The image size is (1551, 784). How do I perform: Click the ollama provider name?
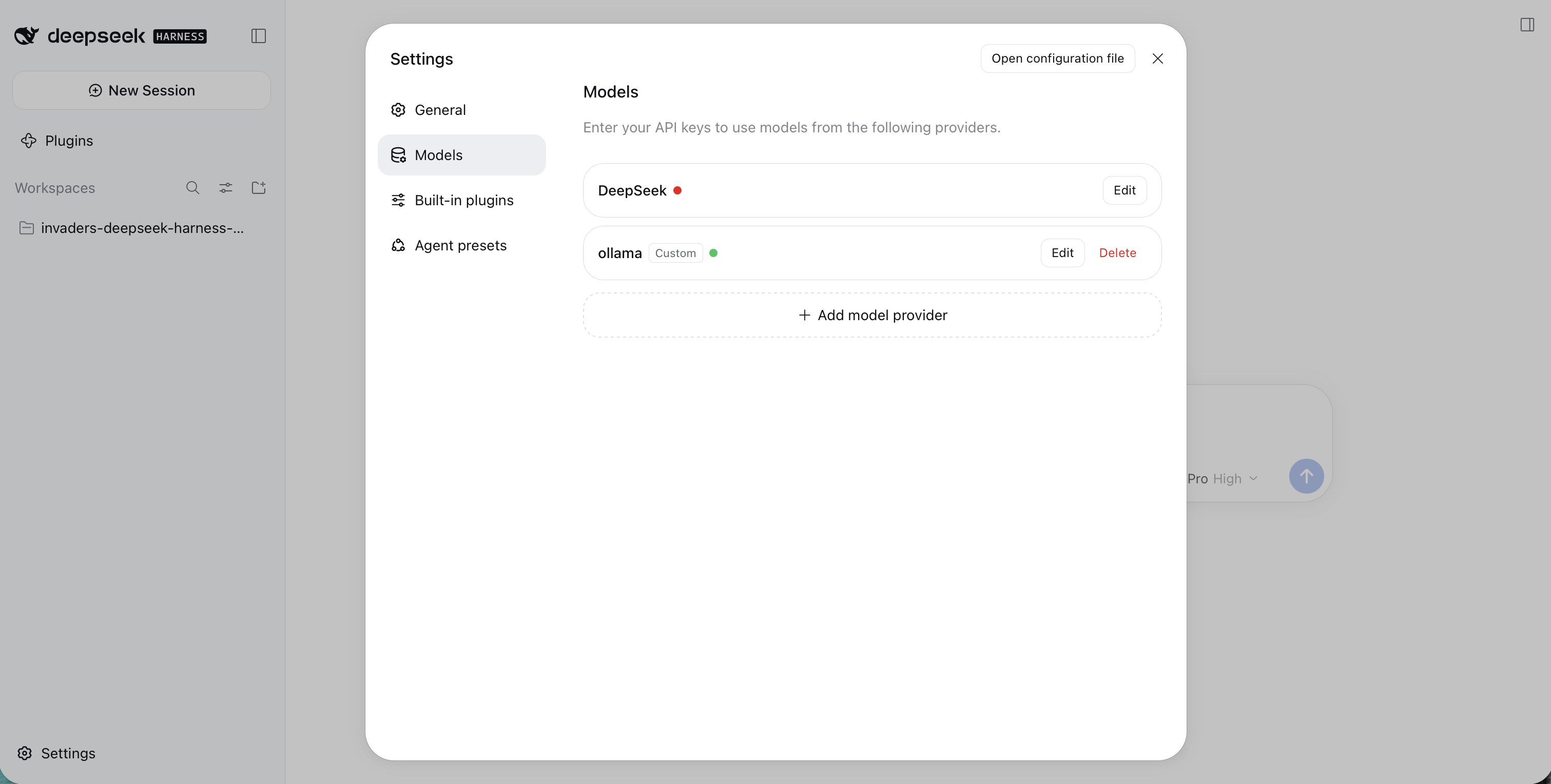point(619,253)
